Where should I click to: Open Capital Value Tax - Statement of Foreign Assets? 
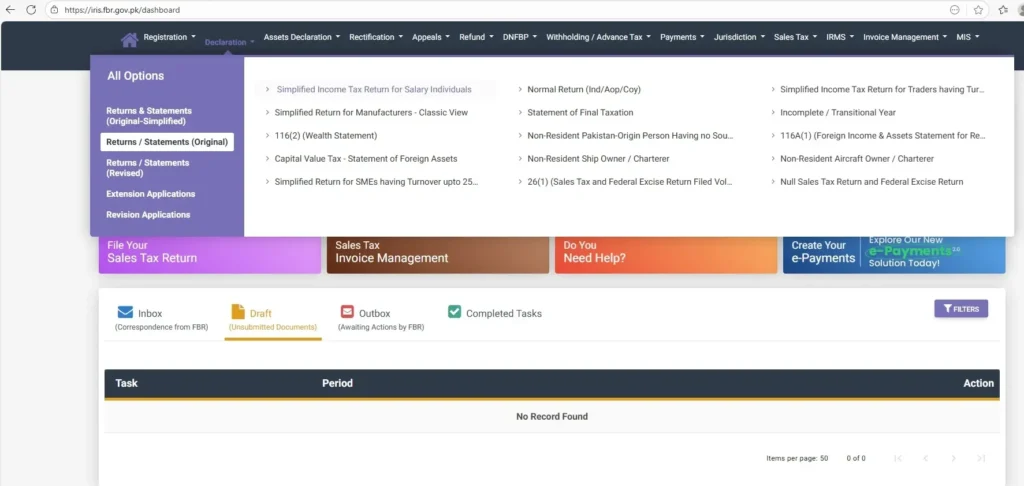point(366,159)
